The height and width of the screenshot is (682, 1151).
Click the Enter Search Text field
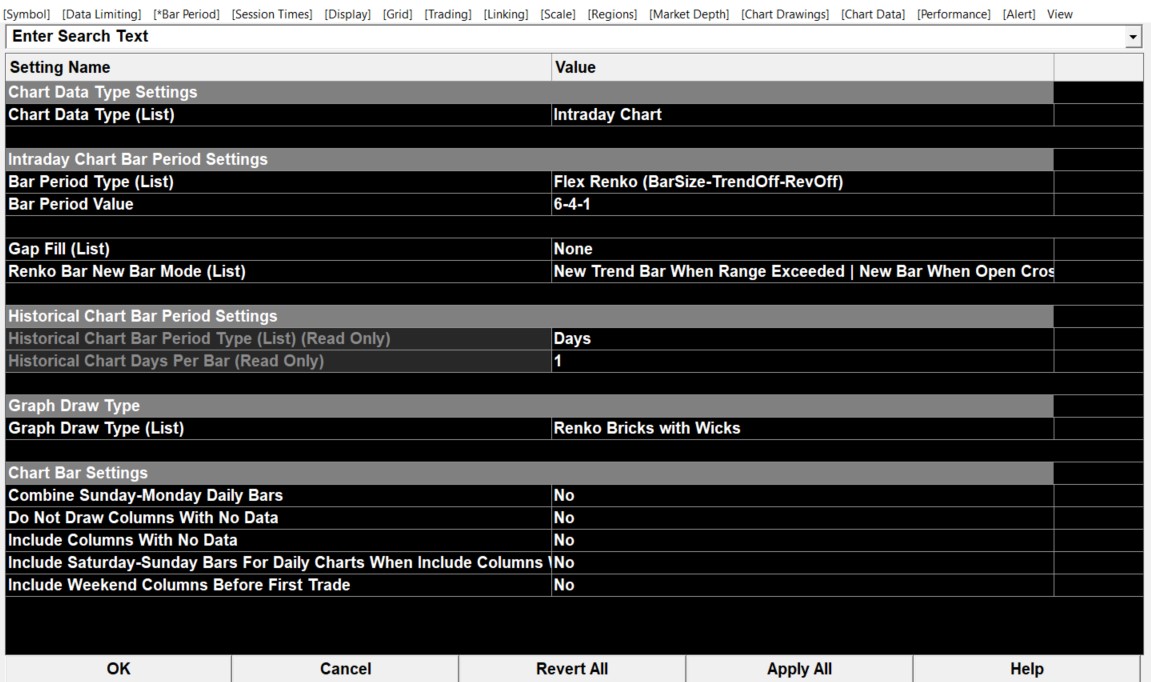[x=565, y=36]
